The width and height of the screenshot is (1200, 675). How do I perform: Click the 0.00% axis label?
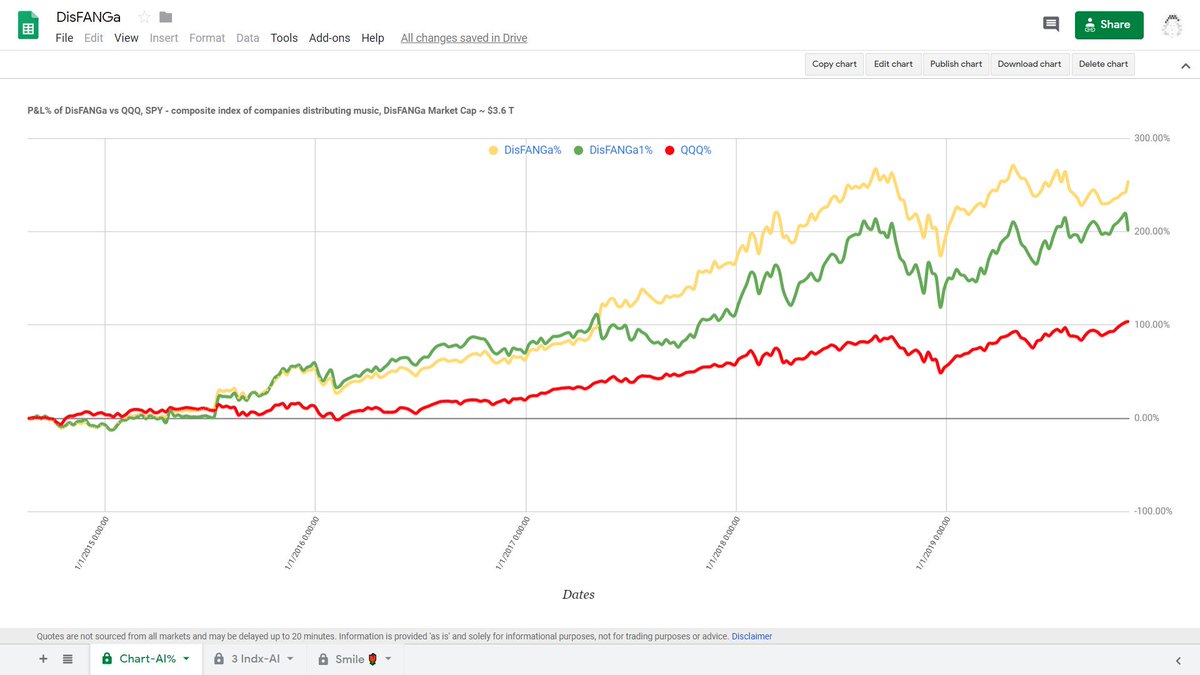point(1145,418)
